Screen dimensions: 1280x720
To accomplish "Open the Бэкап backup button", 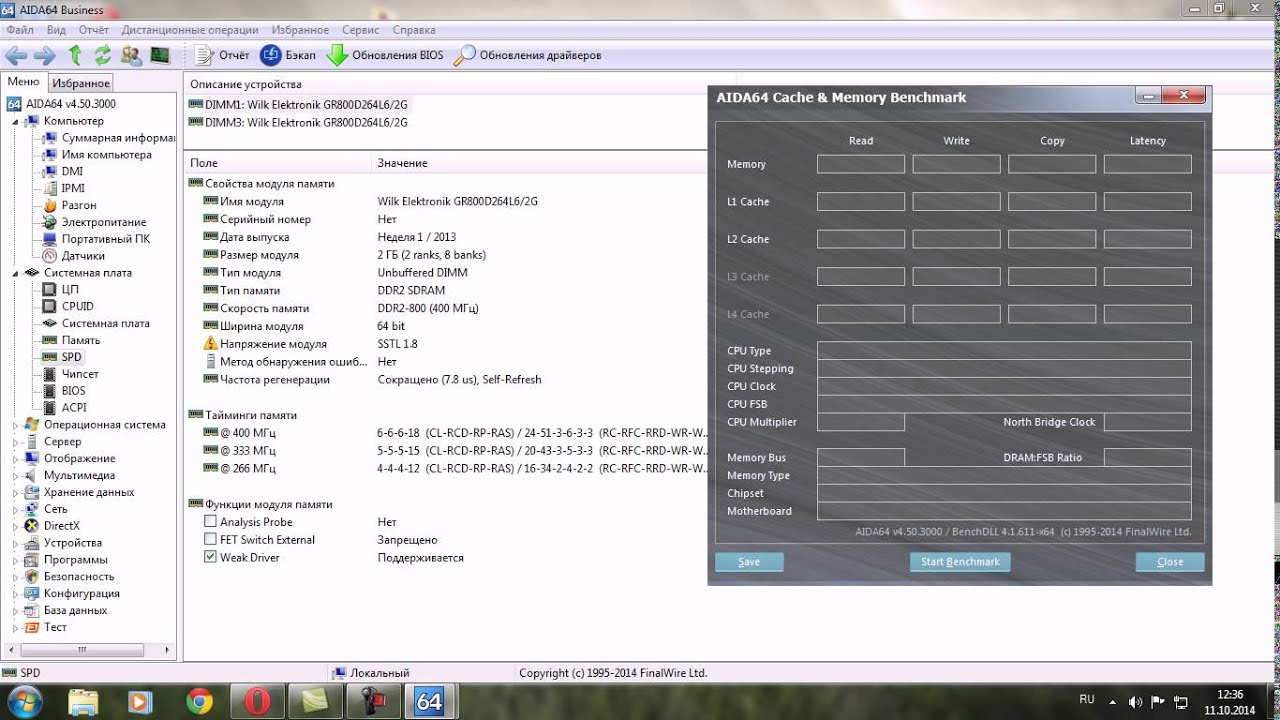I will pyautogui.click(x=288, y=55).
